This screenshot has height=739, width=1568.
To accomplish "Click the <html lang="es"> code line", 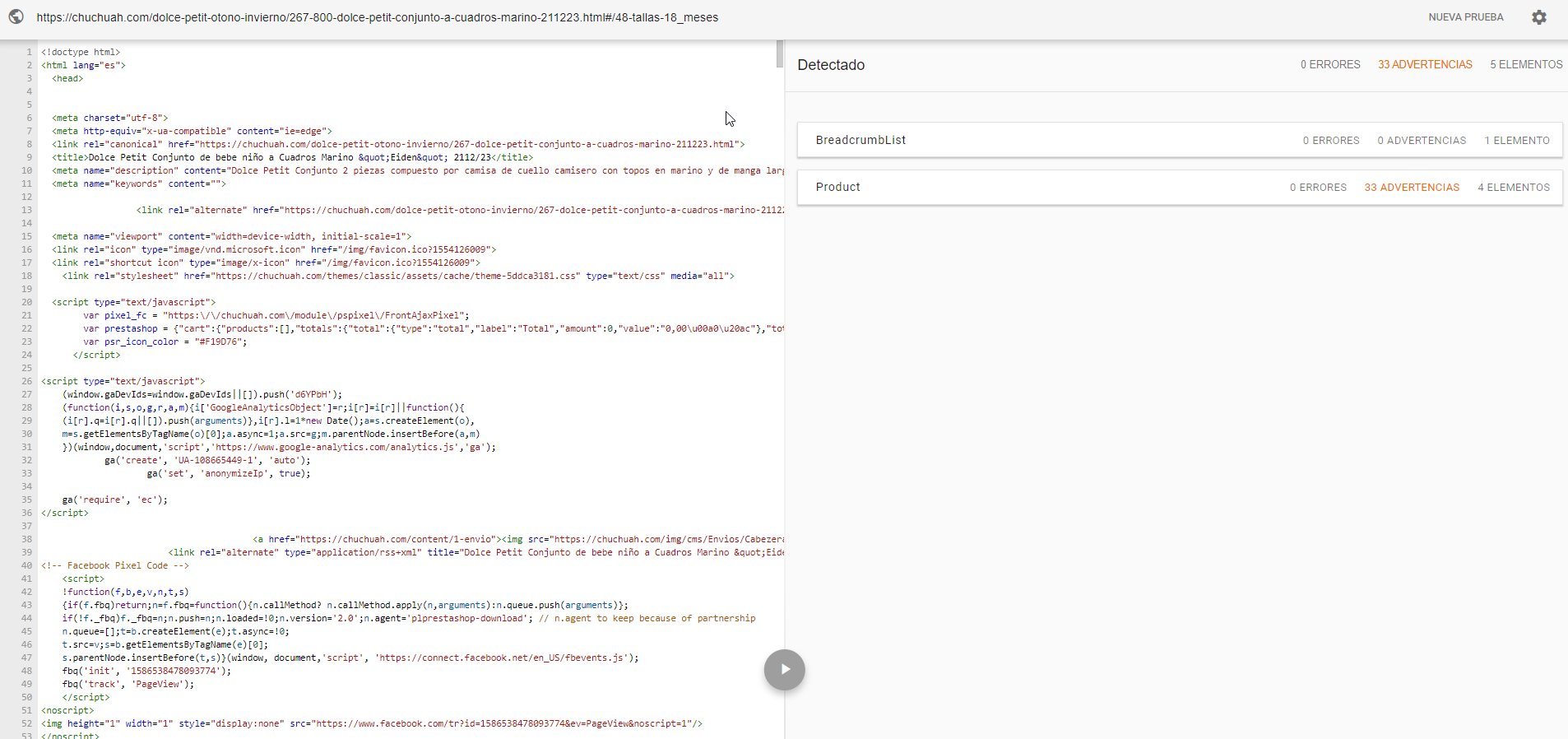I will click(x=83, y=65).
